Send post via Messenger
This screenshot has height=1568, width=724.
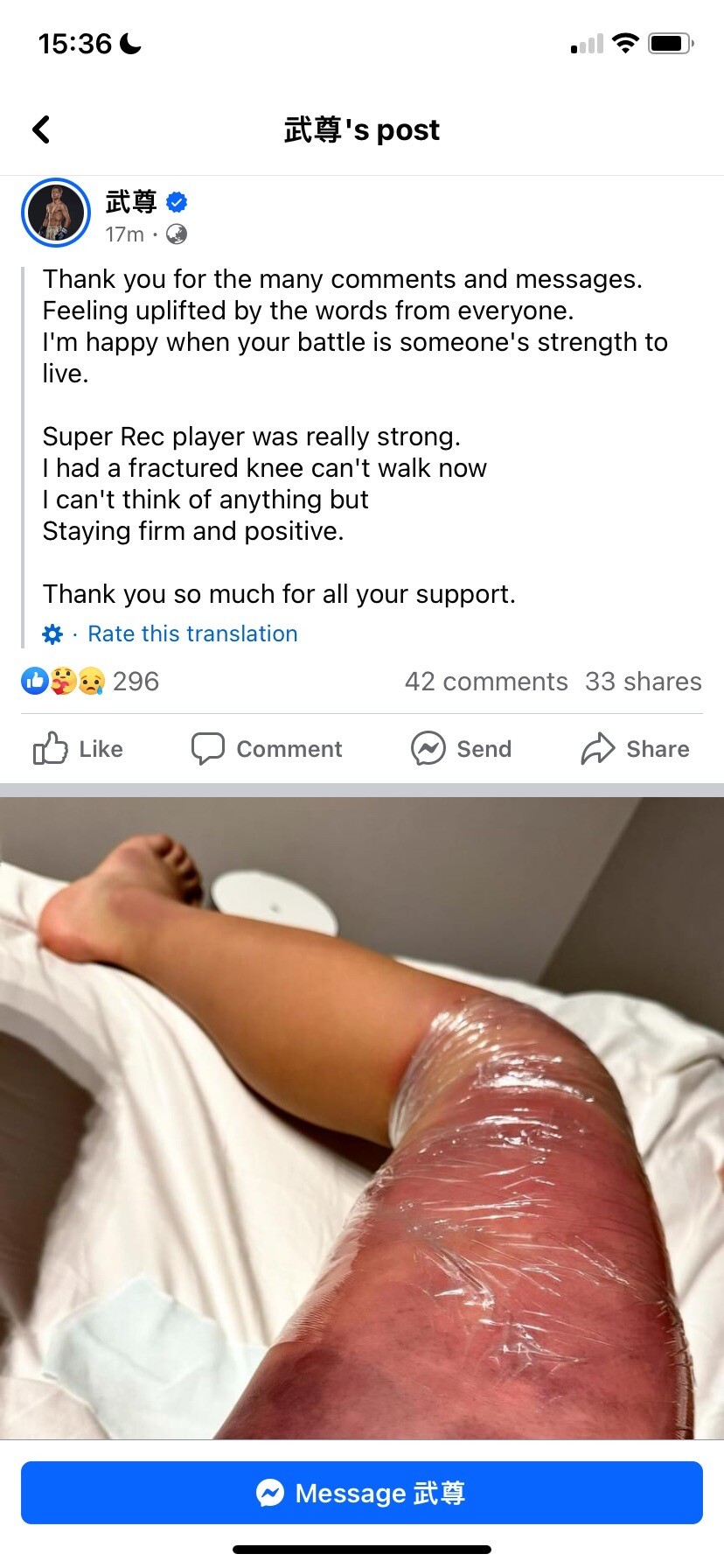(461, 749)
